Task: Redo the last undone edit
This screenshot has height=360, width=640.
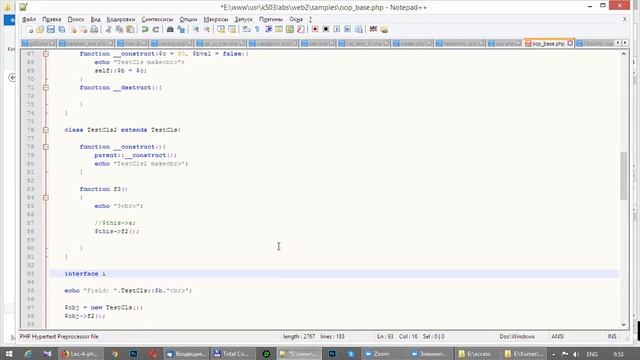Action: 156,29
